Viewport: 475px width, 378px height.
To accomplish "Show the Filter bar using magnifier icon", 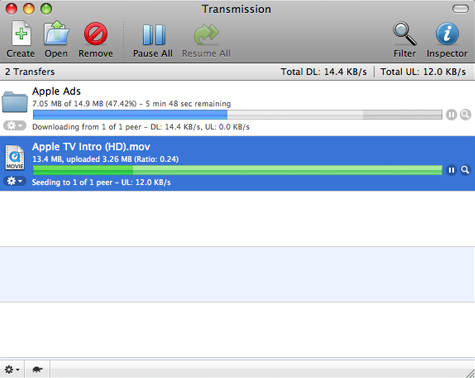I will (404, 34).
